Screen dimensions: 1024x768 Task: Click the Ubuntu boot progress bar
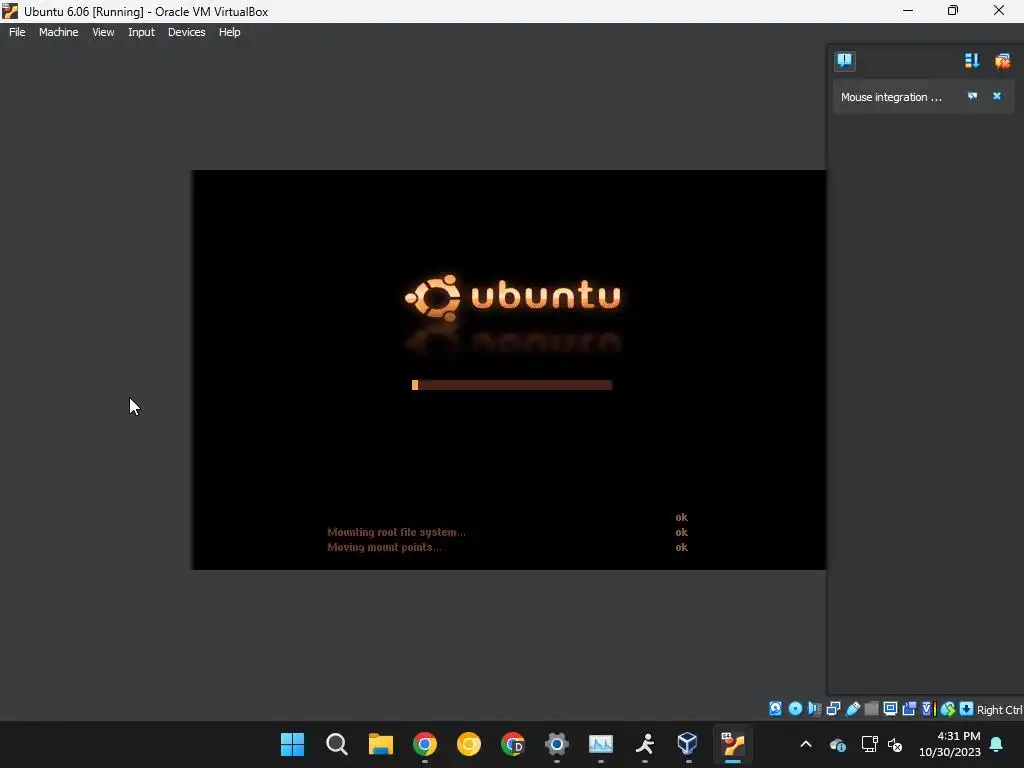click(x=512, y=385)
